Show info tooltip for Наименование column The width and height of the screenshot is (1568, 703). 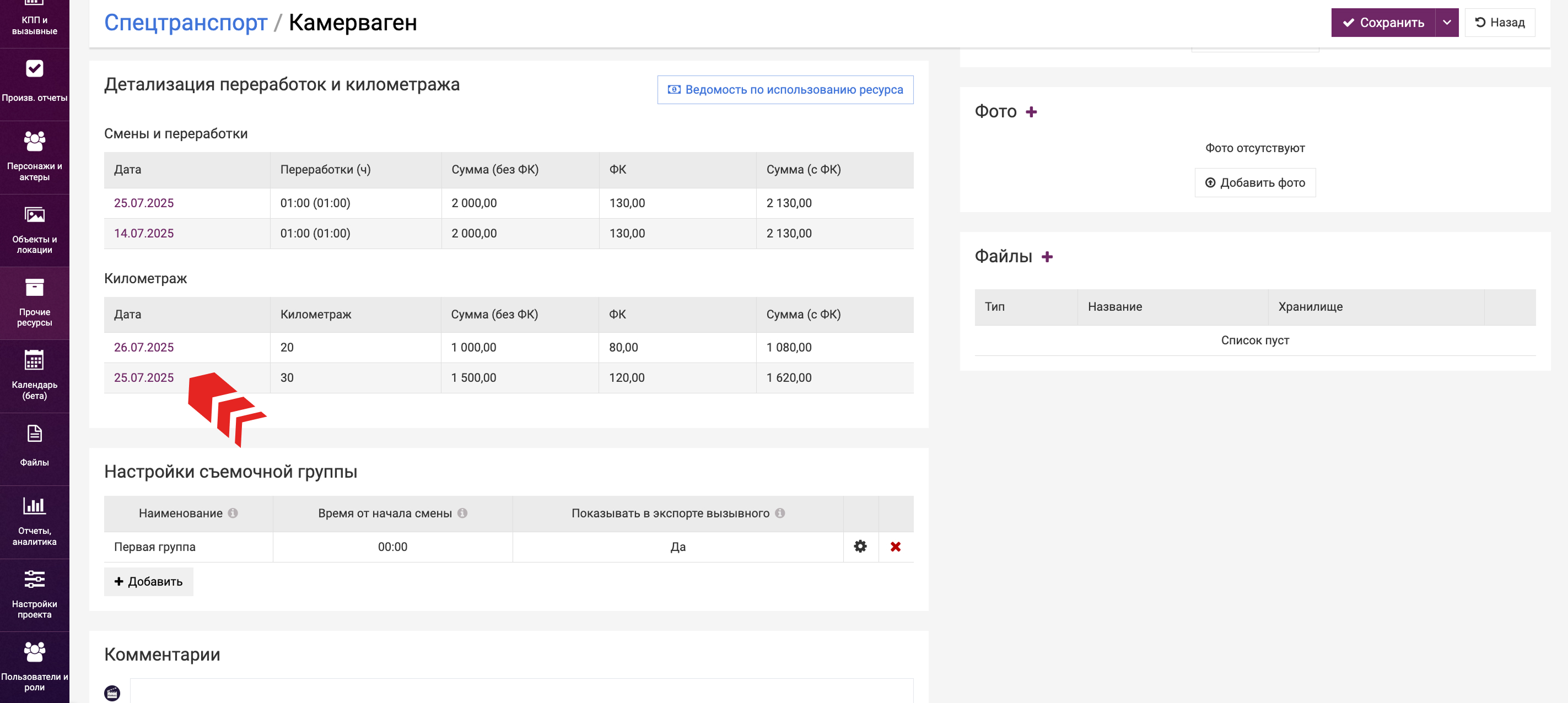tap(233, 513)
